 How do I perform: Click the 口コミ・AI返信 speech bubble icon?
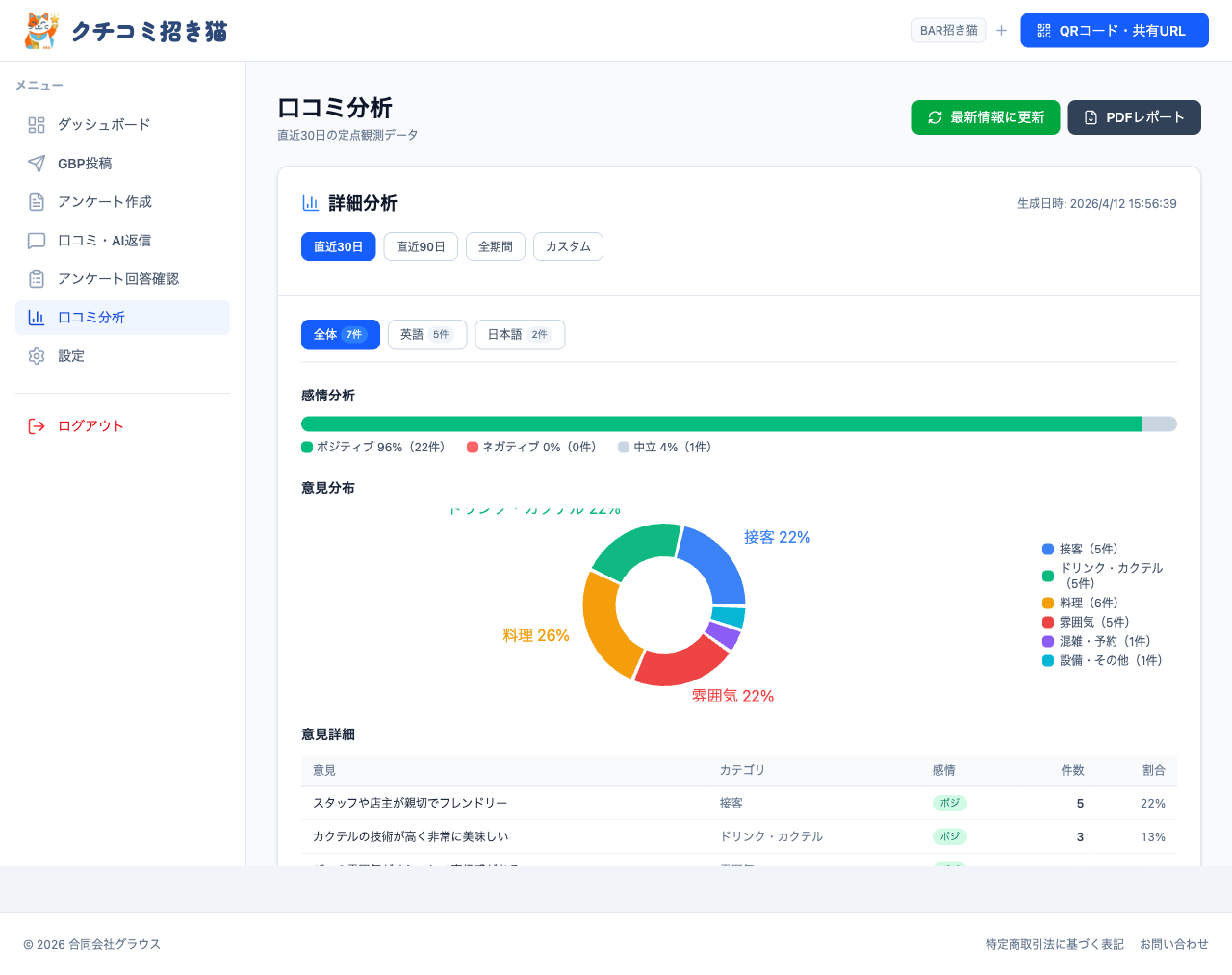tap(37, 241)
